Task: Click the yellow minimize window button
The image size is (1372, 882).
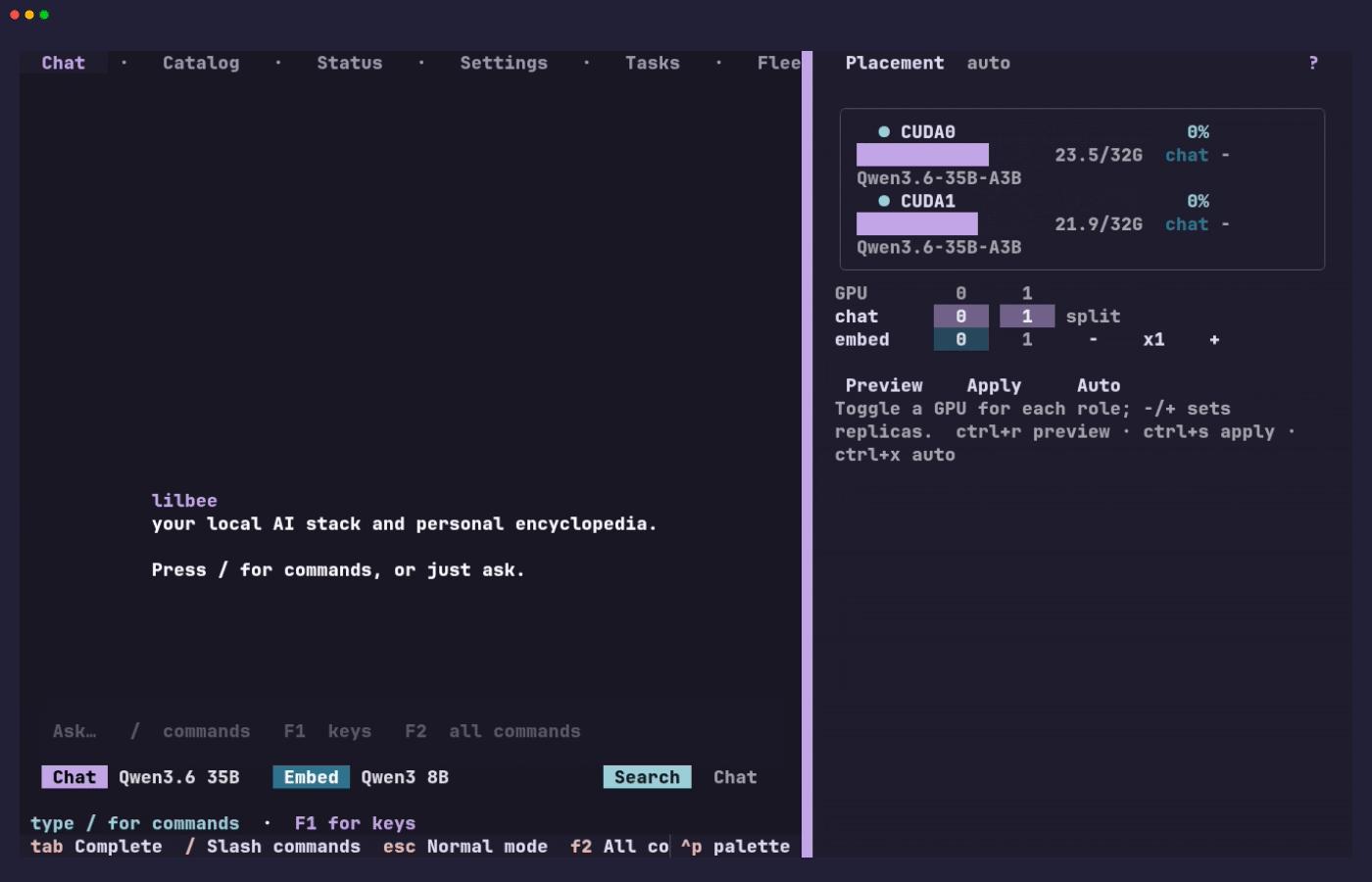Action: point(29,15)
